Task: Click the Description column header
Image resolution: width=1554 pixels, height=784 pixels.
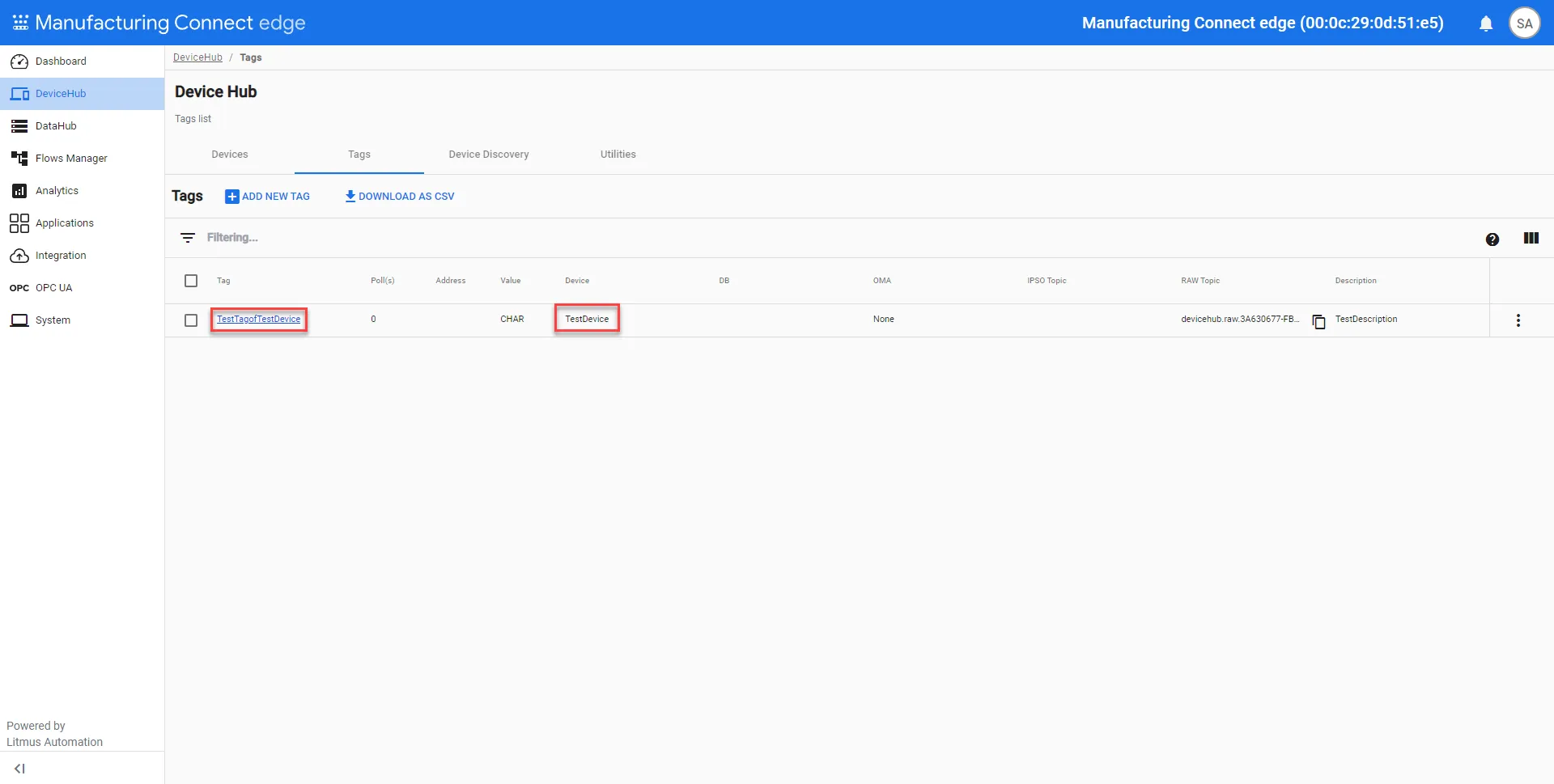Action: (x=1356, y=281)
